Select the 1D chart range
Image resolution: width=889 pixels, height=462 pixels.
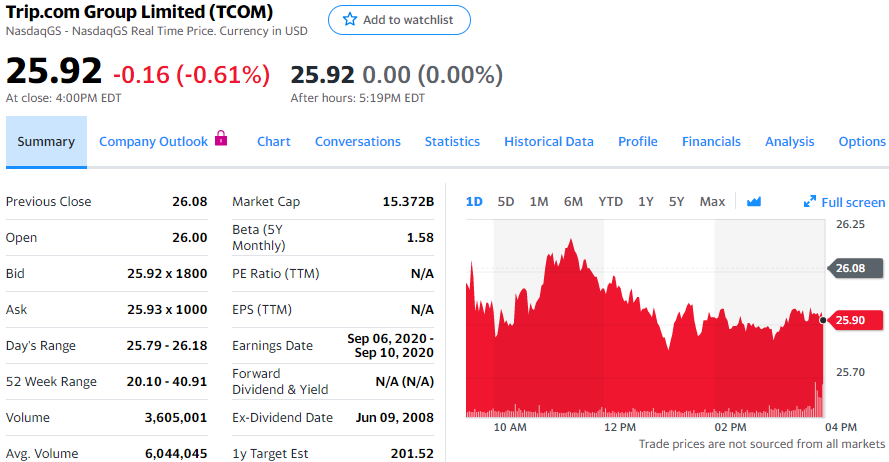pyautogui.click(x=474, y=202)
